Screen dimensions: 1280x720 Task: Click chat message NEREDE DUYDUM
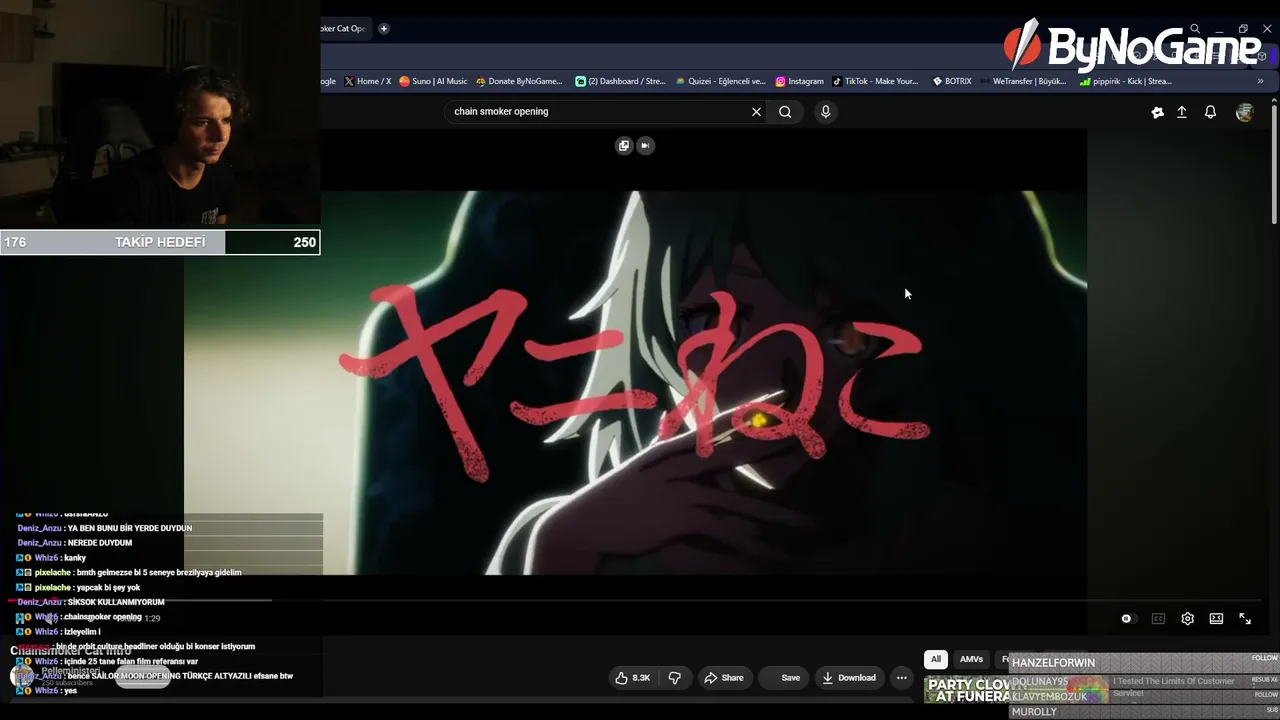[100, 543]
